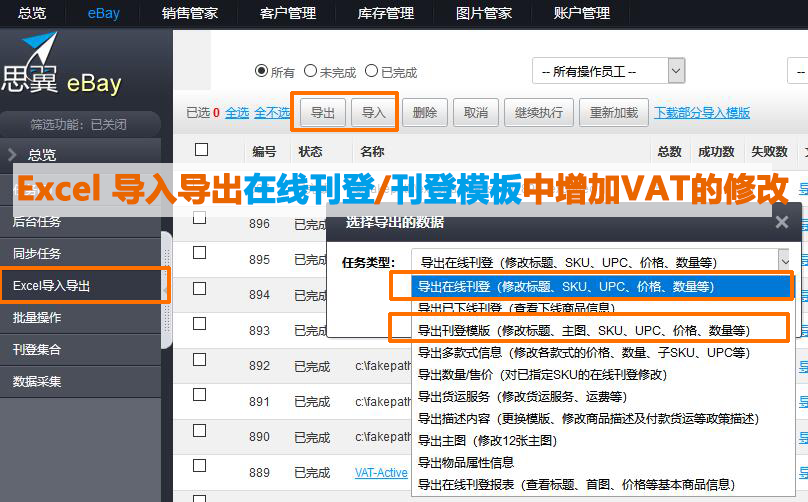Choose 导出在线刊登 highlighted option
The height and width of the screenshot is (502, 808).
(601, 287)
